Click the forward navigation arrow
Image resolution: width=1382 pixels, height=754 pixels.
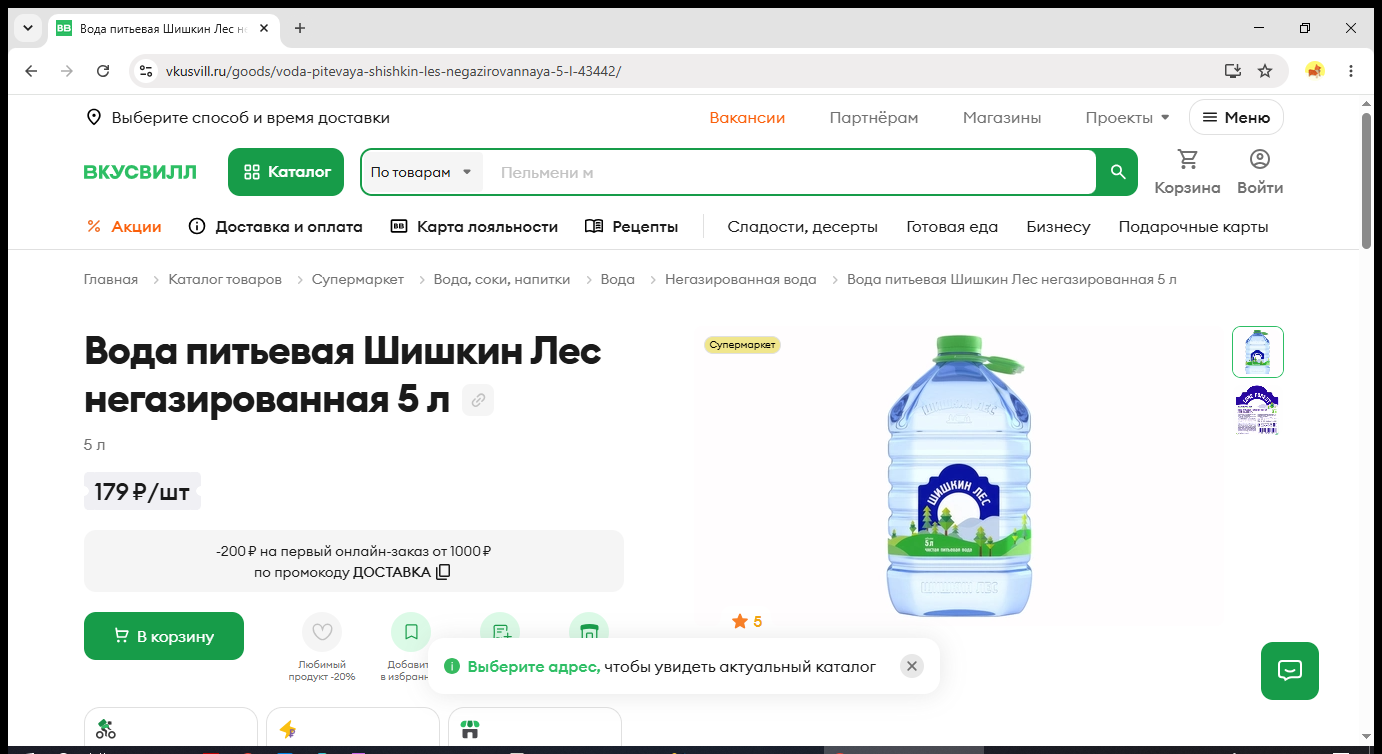(67, 71)
